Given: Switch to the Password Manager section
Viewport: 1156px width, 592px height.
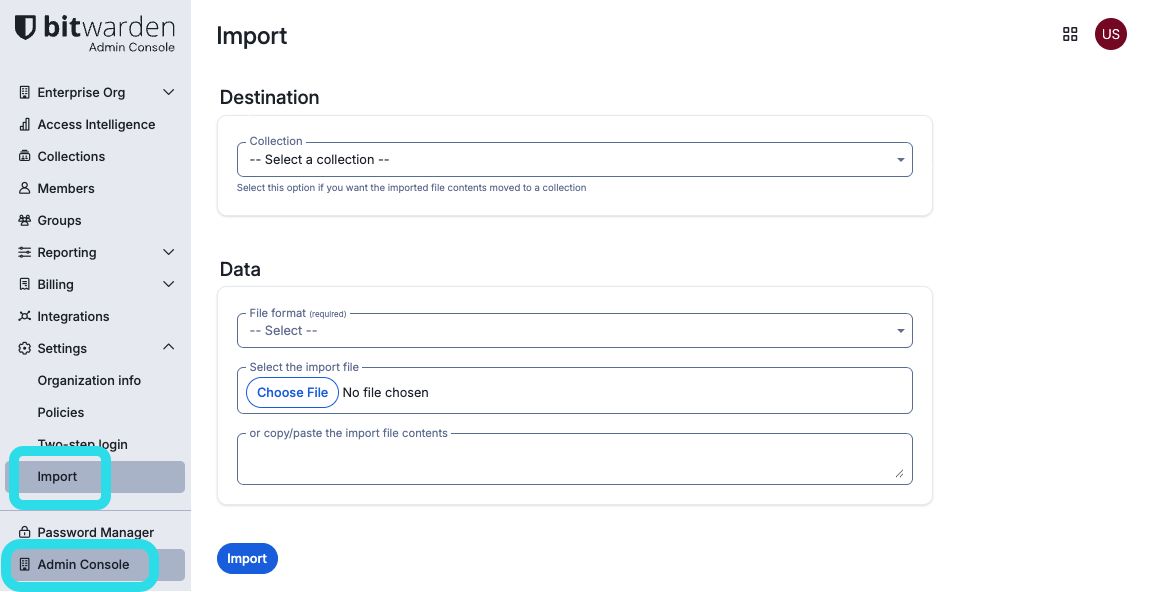Looking at the screenshot, I should [x=94, y=532].
